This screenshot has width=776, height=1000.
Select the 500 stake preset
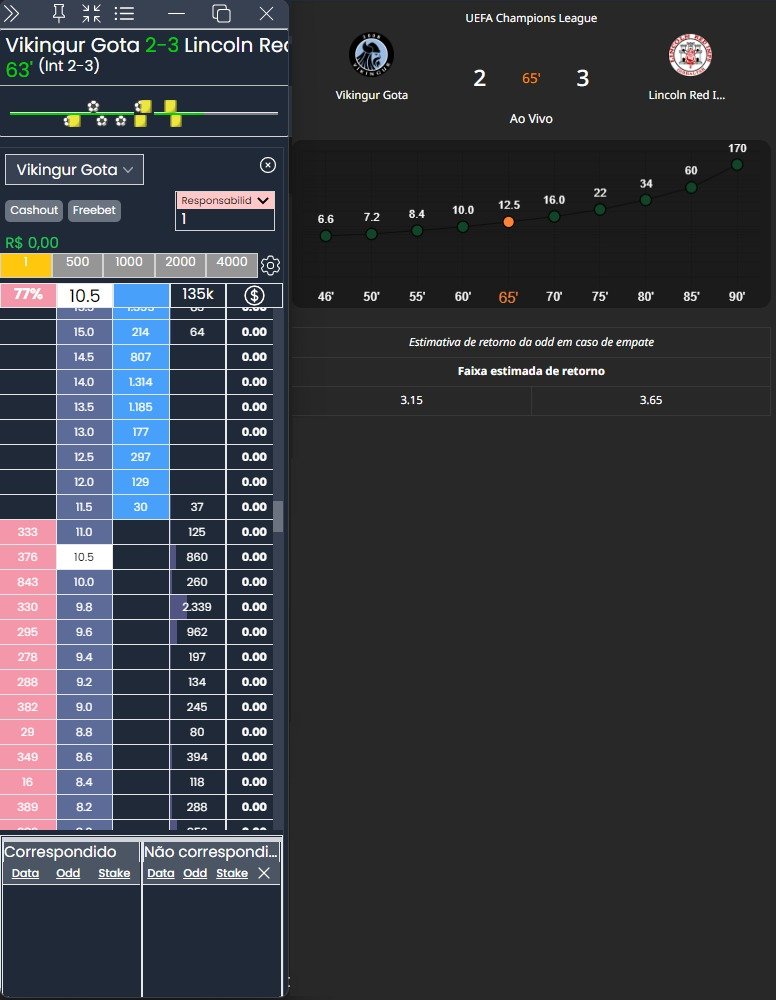[77, 264]
